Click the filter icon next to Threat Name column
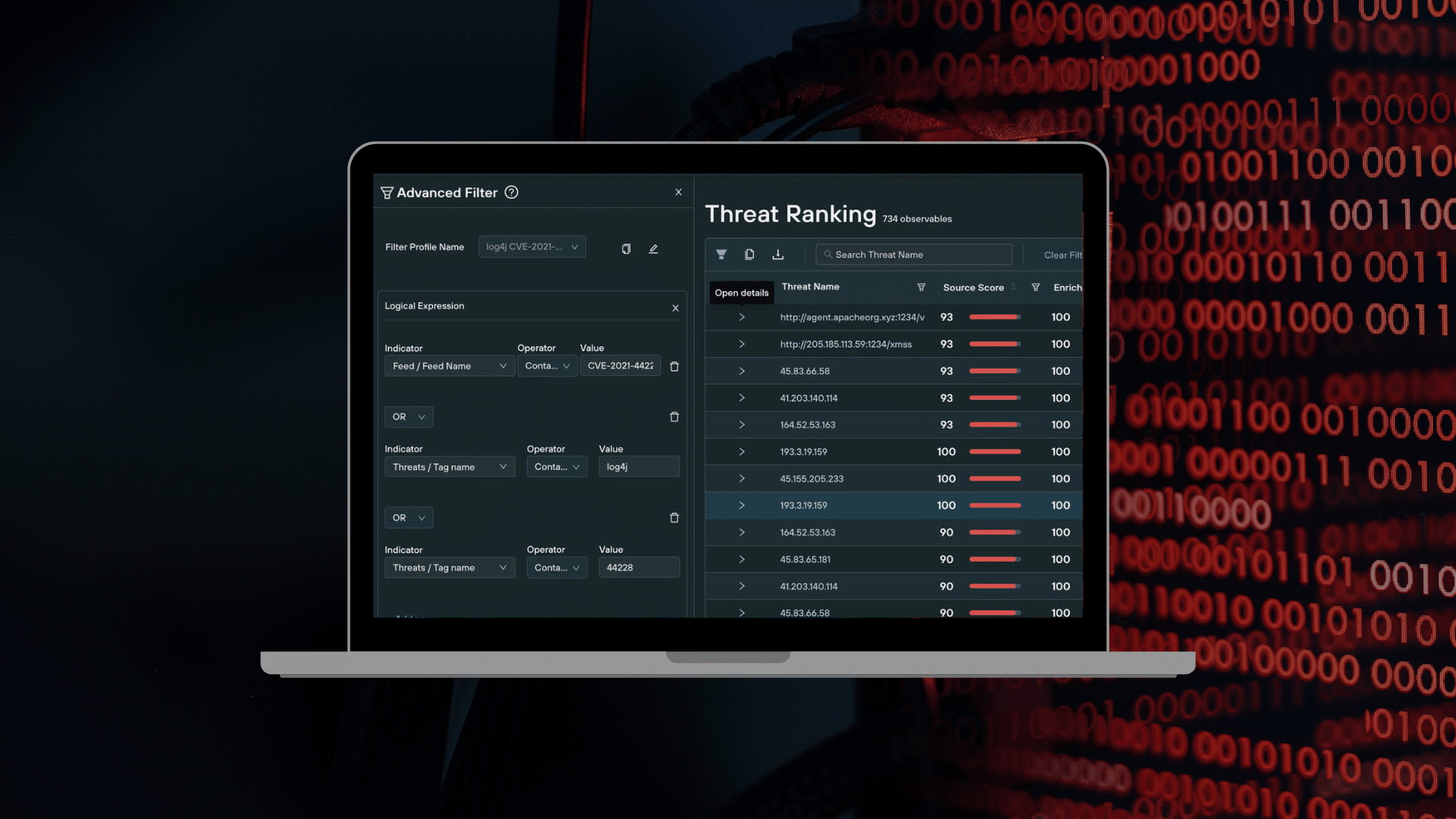This screenshot has width=1456, height=819. [920, 288]
